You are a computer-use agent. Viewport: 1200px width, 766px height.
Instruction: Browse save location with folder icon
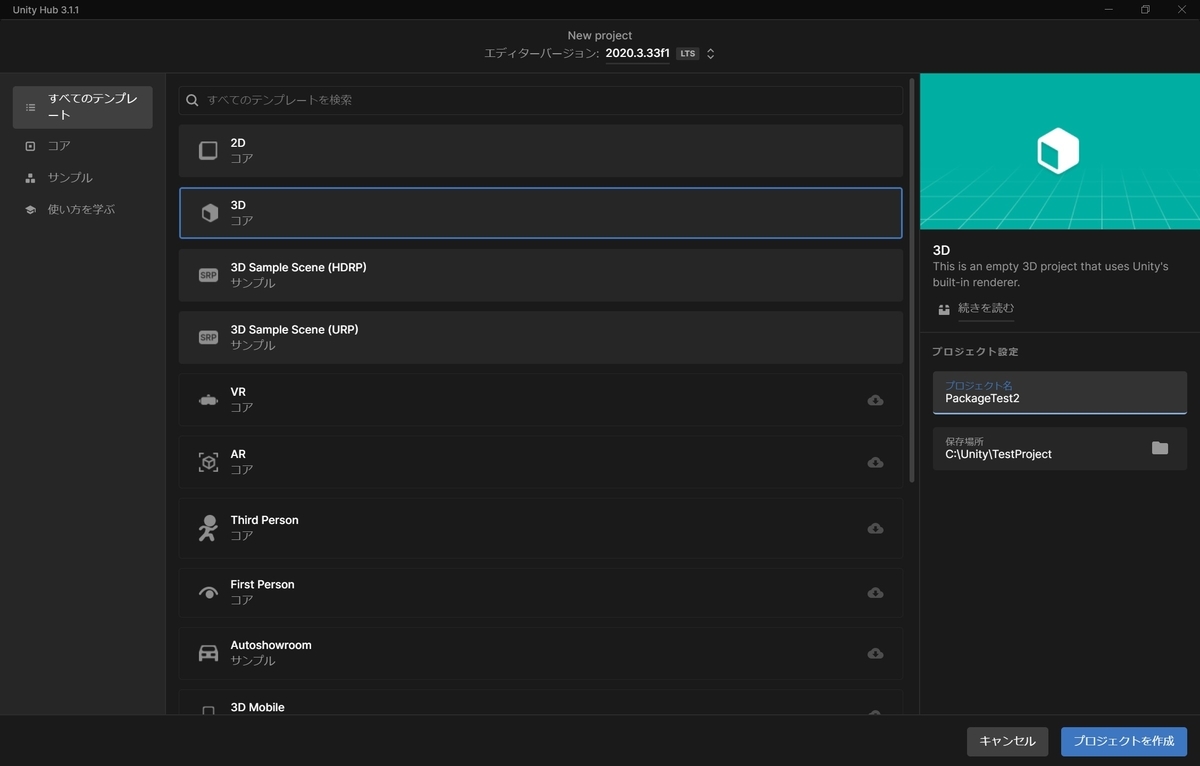[1160, 448]
